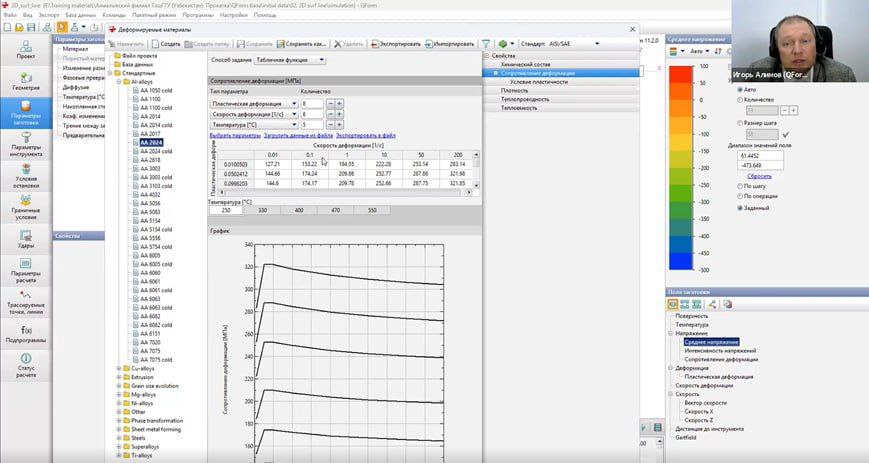Open the Проект sidebar section

26,47
